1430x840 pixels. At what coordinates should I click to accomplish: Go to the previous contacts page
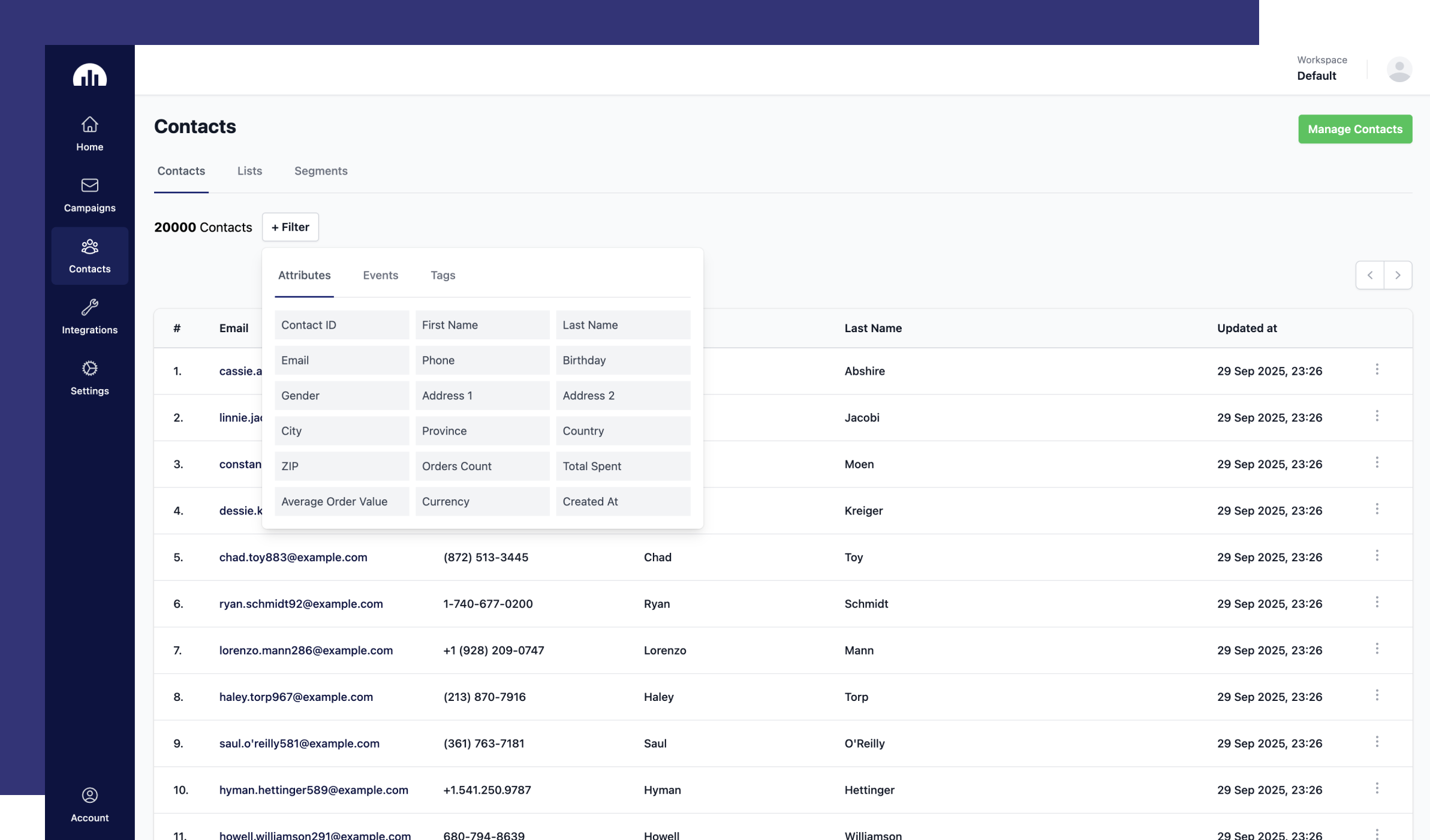[1370, 275]
